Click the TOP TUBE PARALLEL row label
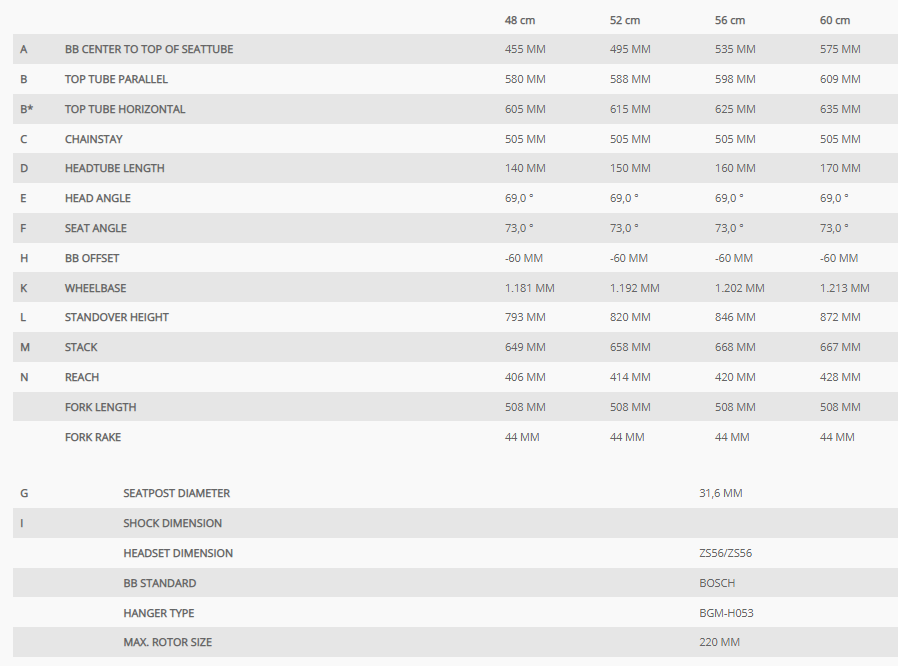Screen dimensions: 898x666 pyautogui.click(x=116, y=79)
